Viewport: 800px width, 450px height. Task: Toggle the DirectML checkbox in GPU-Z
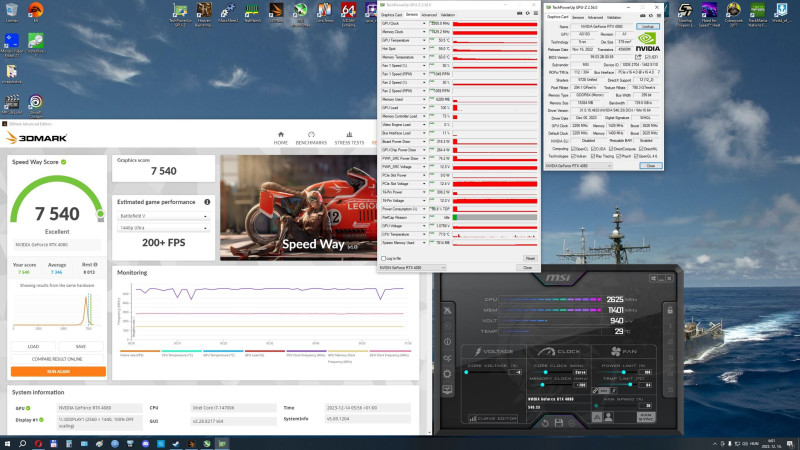(x=641, y=148)
